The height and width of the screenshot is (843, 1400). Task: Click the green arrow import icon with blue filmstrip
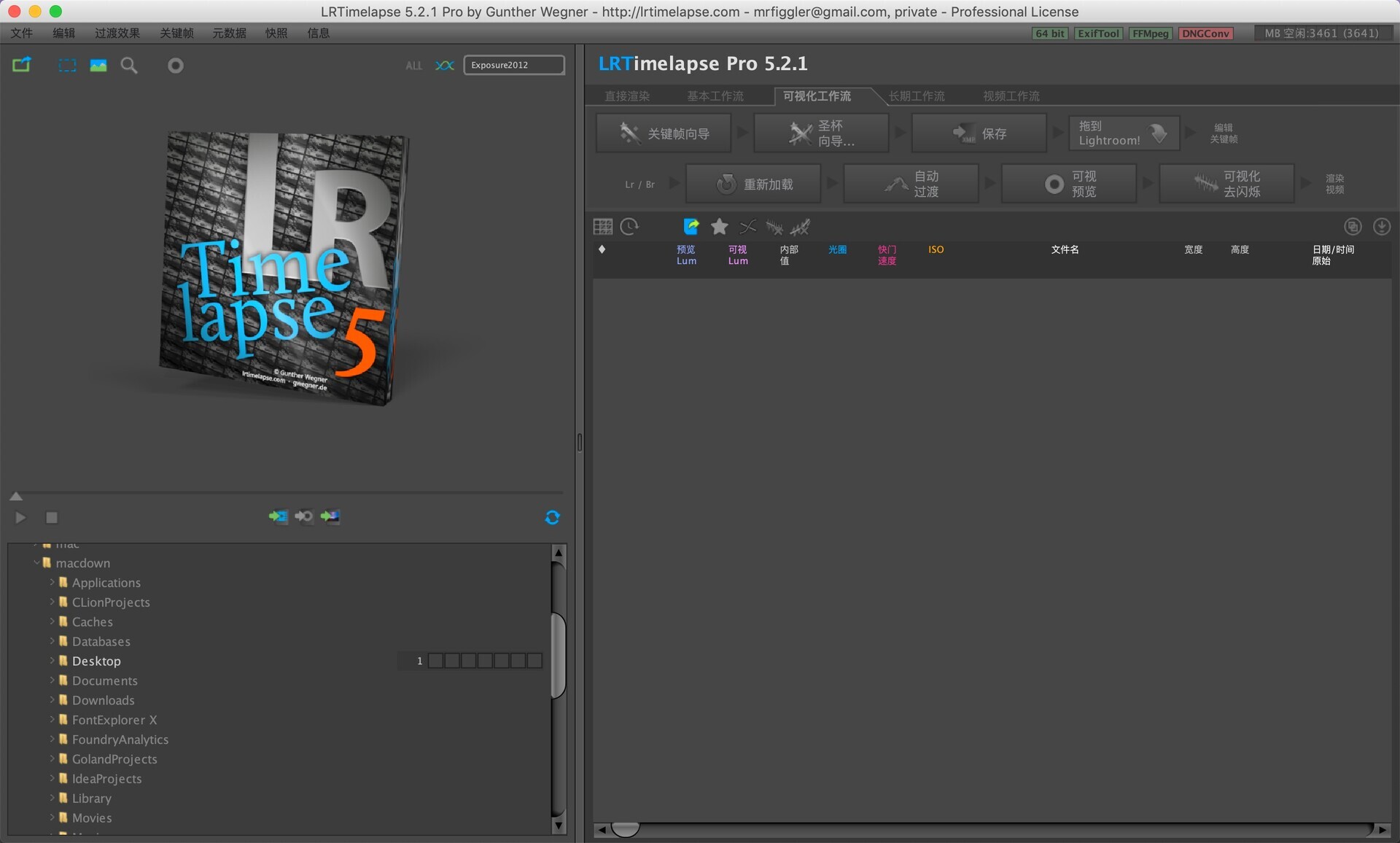click(278, 516)
